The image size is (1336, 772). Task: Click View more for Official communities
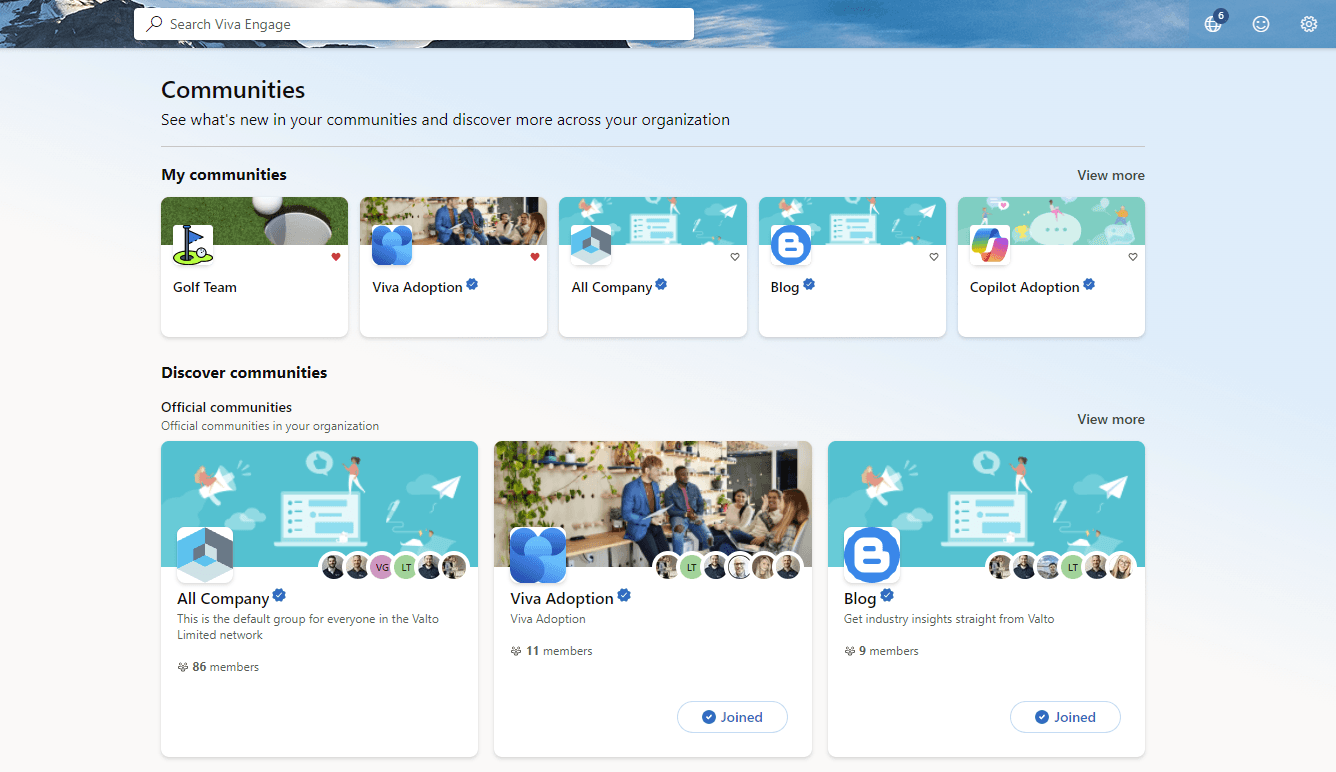point(1111,419)
